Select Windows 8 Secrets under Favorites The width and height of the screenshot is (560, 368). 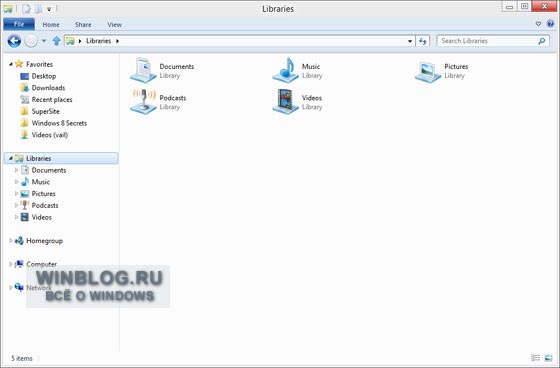59,123
